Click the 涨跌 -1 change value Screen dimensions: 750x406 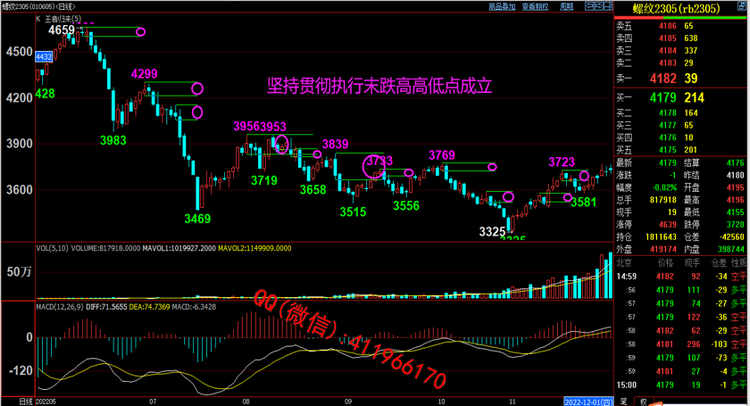coord(673,176)
